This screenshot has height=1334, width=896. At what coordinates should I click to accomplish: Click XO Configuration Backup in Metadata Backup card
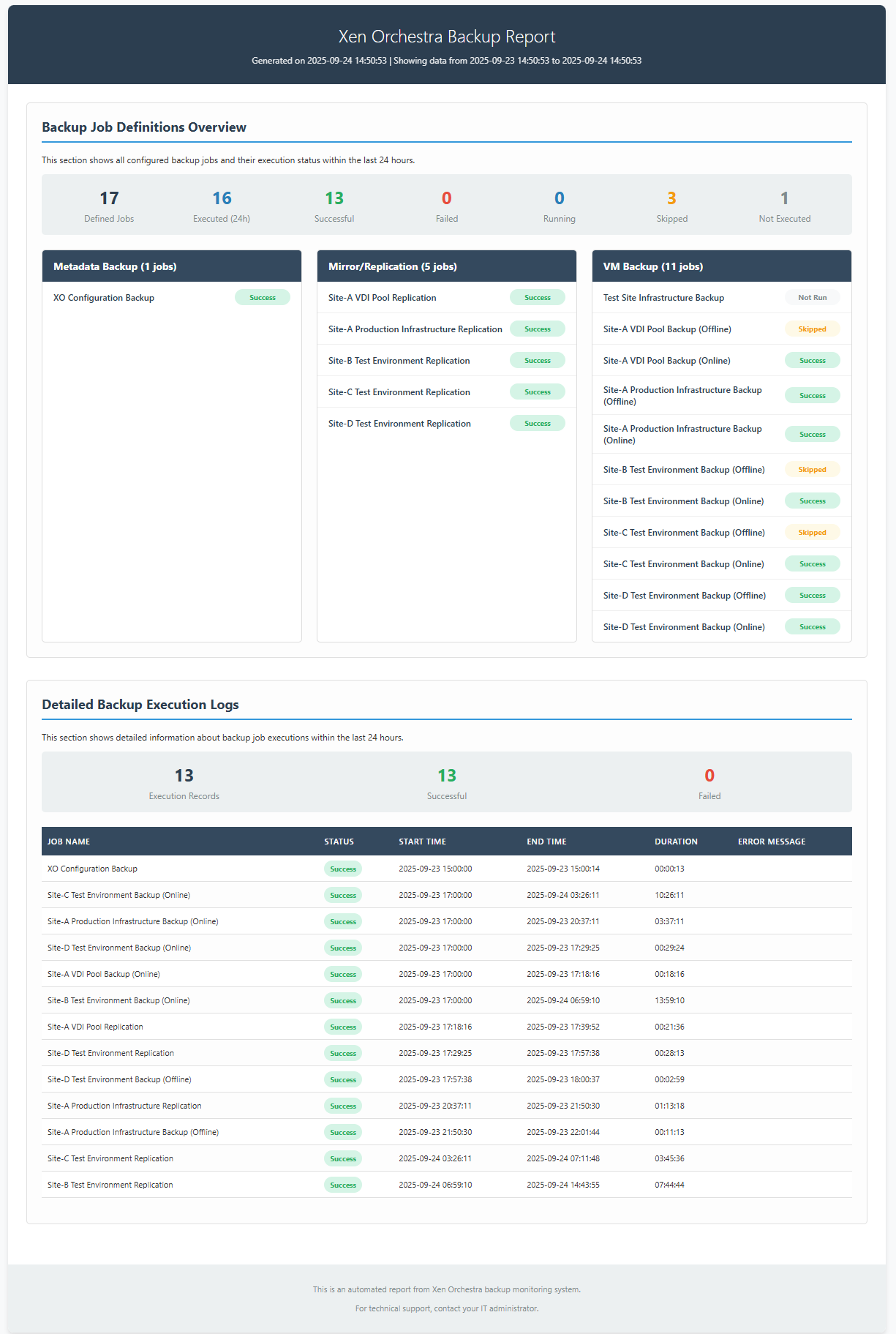tap(104, 298)
